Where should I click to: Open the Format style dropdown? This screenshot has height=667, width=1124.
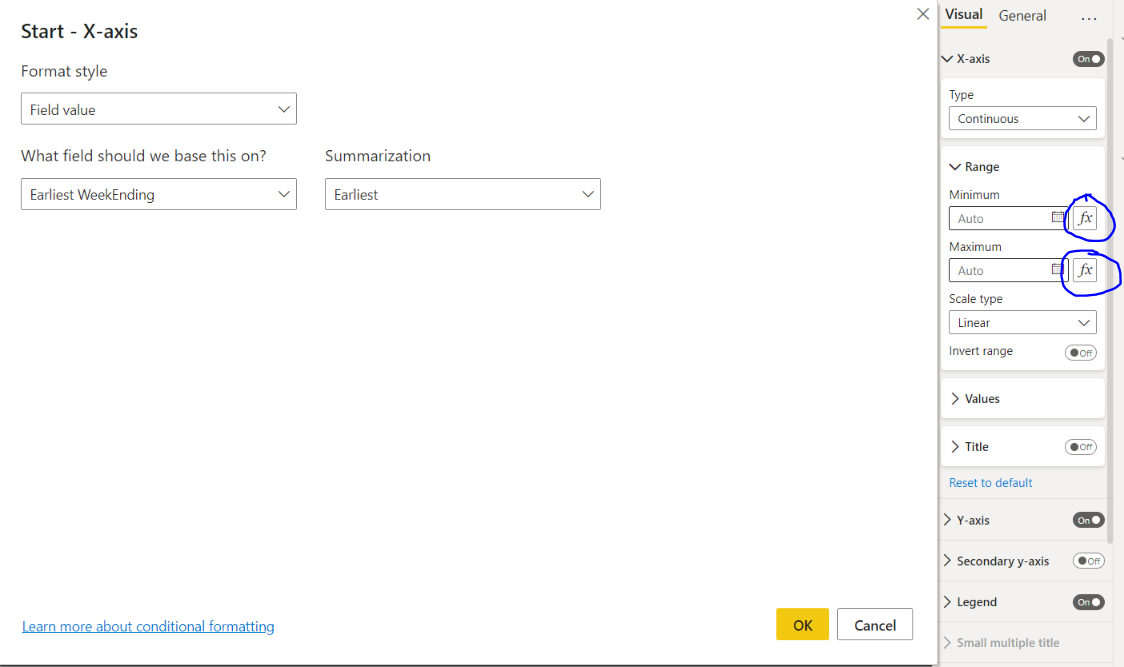pyautogui.click(x=158, y=108)
